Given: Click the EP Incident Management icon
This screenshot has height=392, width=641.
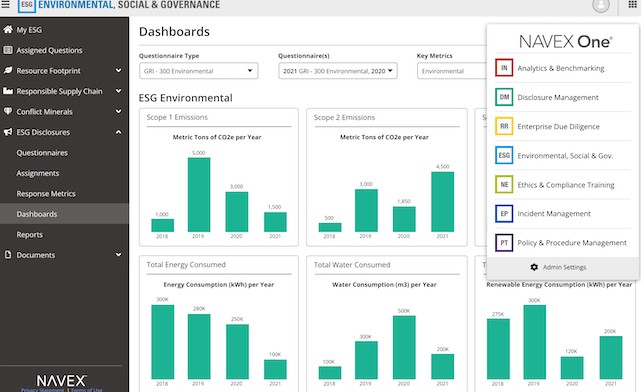Looking at the screenshot, I should click(x=504, y=213).
